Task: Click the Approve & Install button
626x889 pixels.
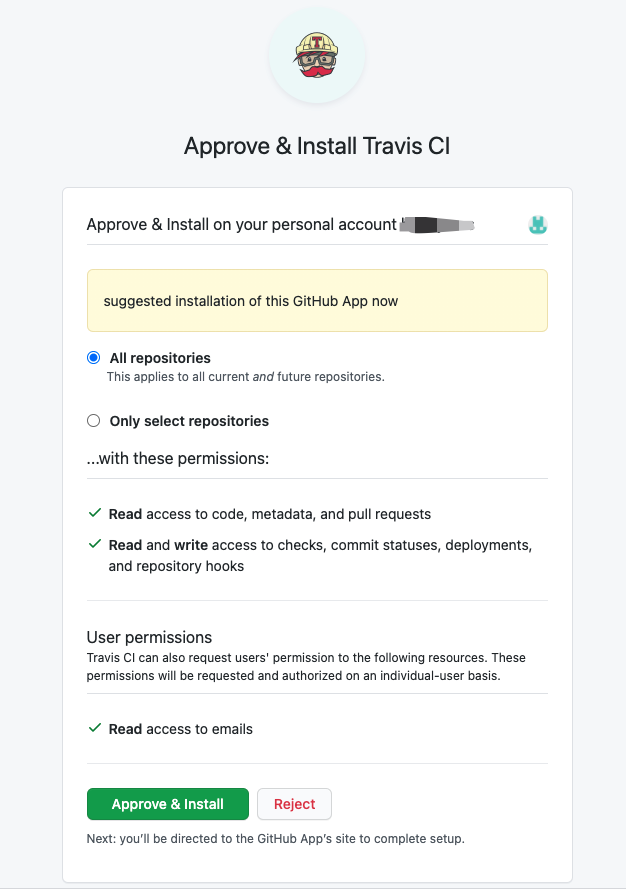Action: [x=168, y=804]
